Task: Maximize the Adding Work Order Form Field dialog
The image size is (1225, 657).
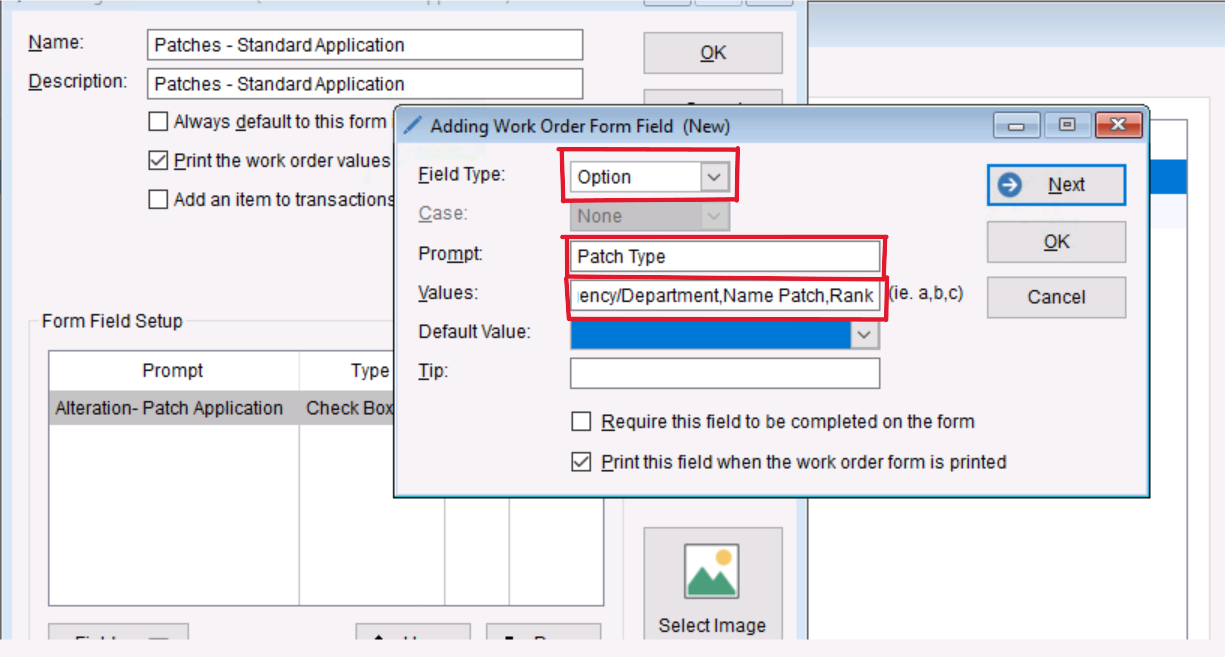Action: 1067,126
